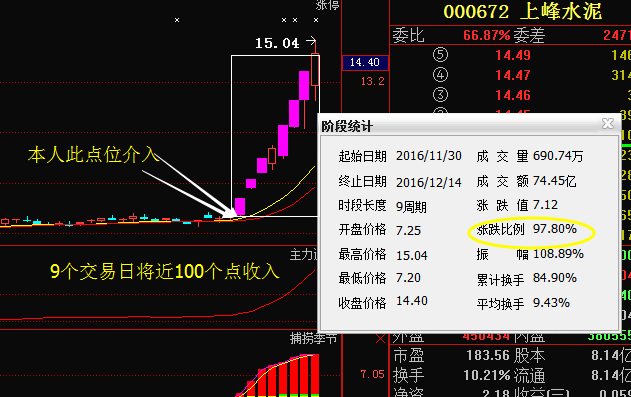
Task: Click the 阶段统计 dialog title bar
Action: click(469, 126)
